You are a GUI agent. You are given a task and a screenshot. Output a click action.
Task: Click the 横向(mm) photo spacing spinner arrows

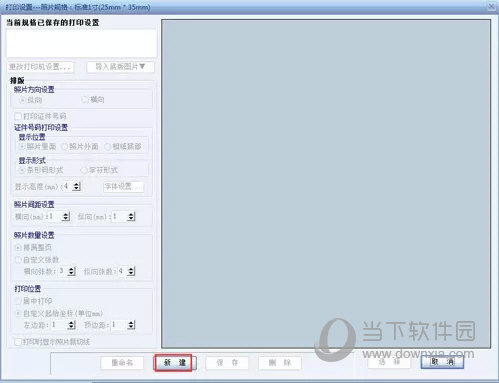click(x=66, y=217)
